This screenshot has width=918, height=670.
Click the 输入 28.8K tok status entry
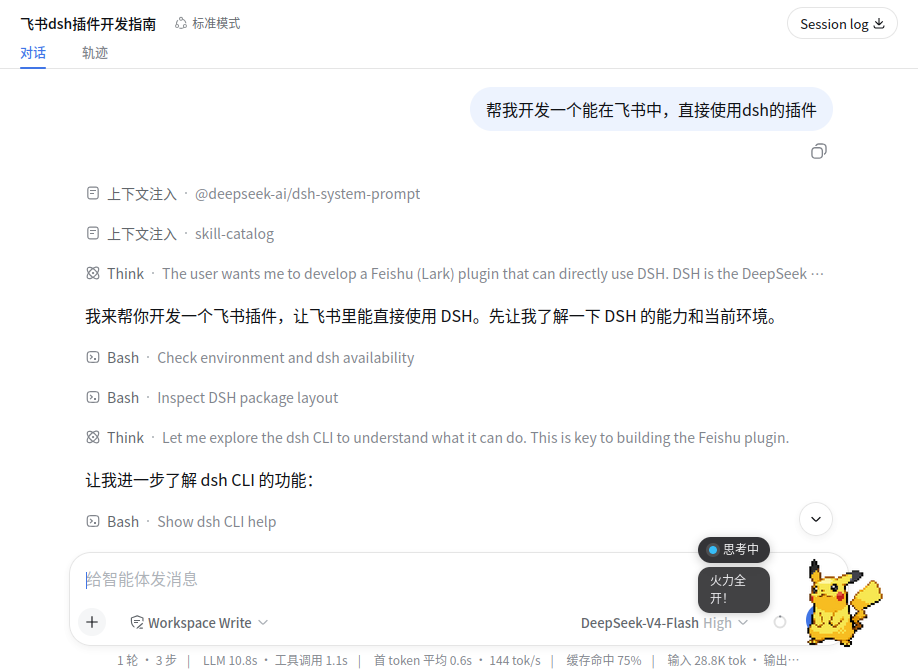coord(707,661)
